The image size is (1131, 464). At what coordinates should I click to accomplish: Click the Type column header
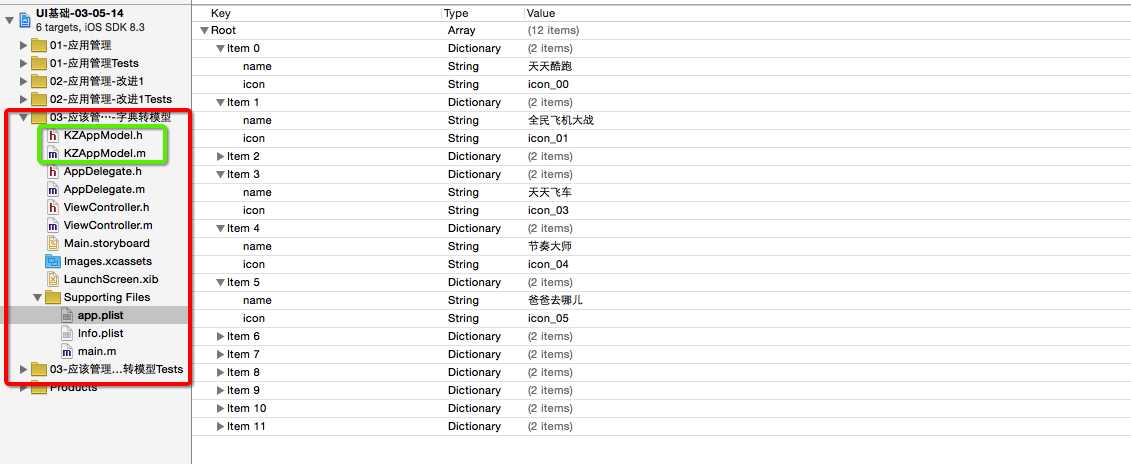(457, 13)
